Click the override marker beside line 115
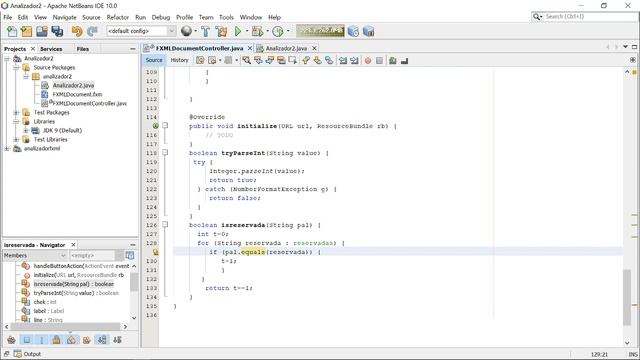 [156, 126]
